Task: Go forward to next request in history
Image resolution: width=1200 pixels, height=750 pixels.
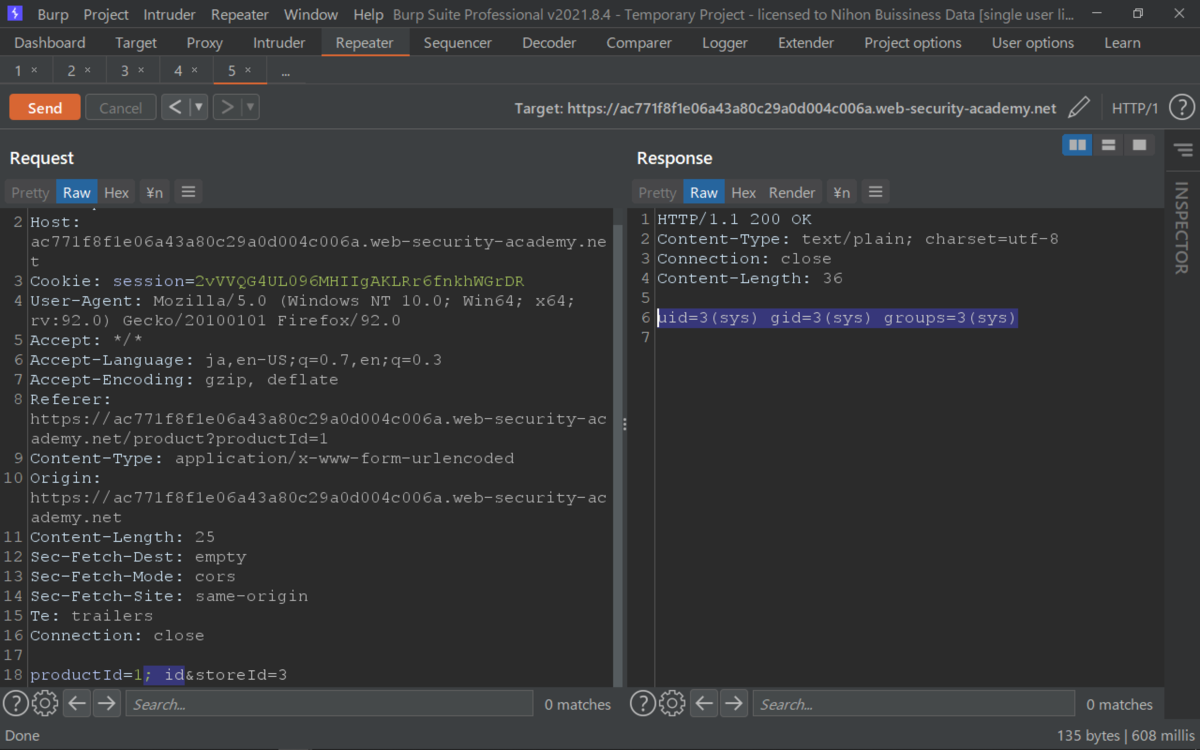Action: pyautogui.click(x=227, y=107)
